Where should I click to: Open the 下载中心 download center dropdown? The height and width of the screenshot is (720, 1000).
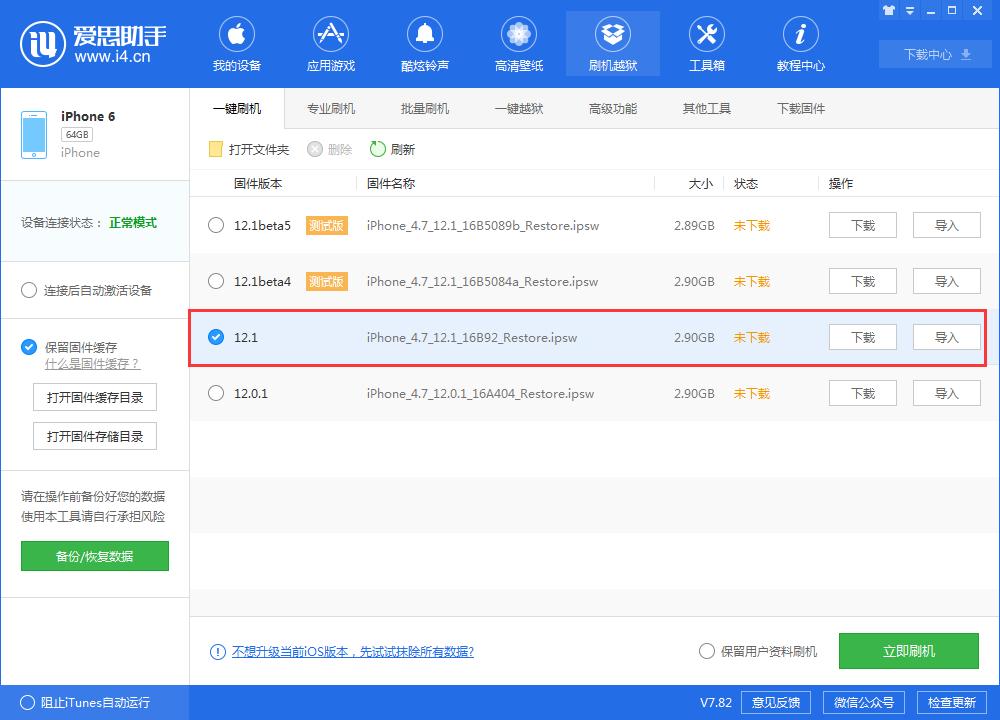934,54
